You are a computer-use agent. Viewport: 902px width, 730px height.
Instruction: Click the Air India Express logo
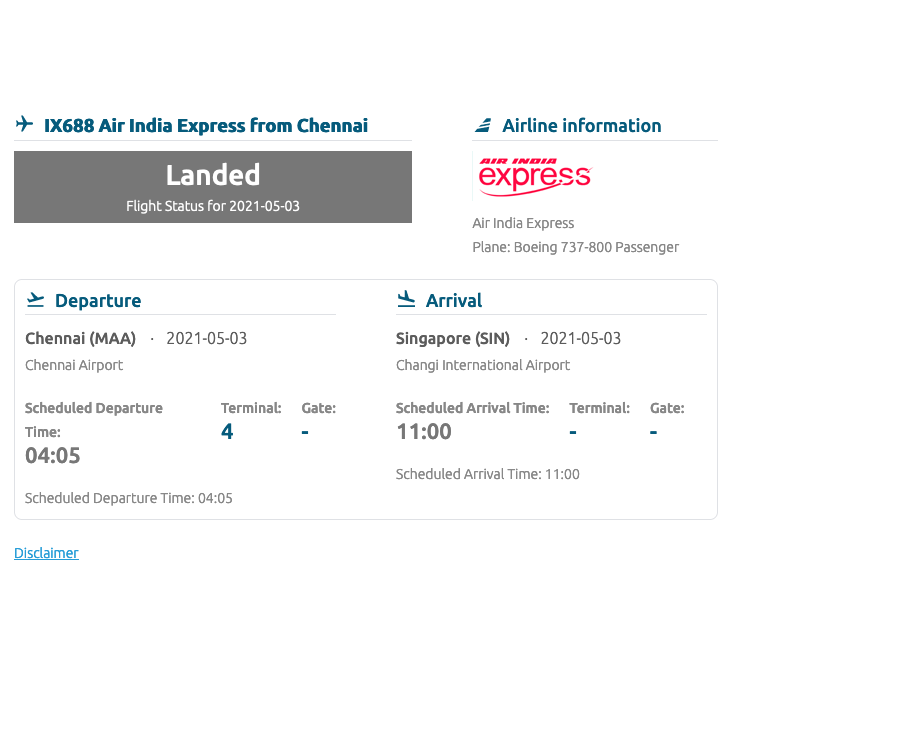click(x=535, y=177)
